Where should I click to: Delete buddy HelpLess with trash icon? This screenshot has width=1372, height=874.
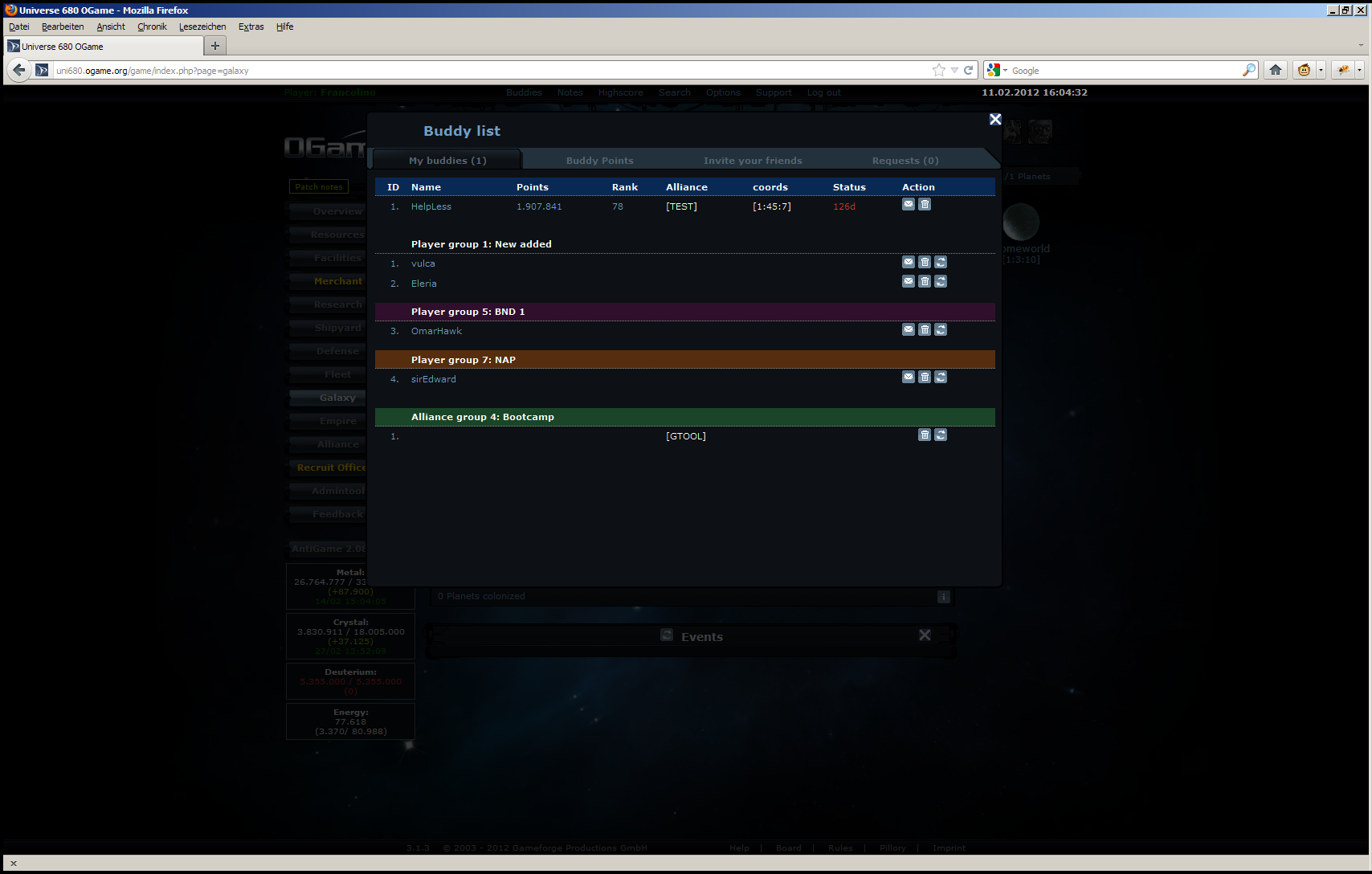tap(925, 204)
